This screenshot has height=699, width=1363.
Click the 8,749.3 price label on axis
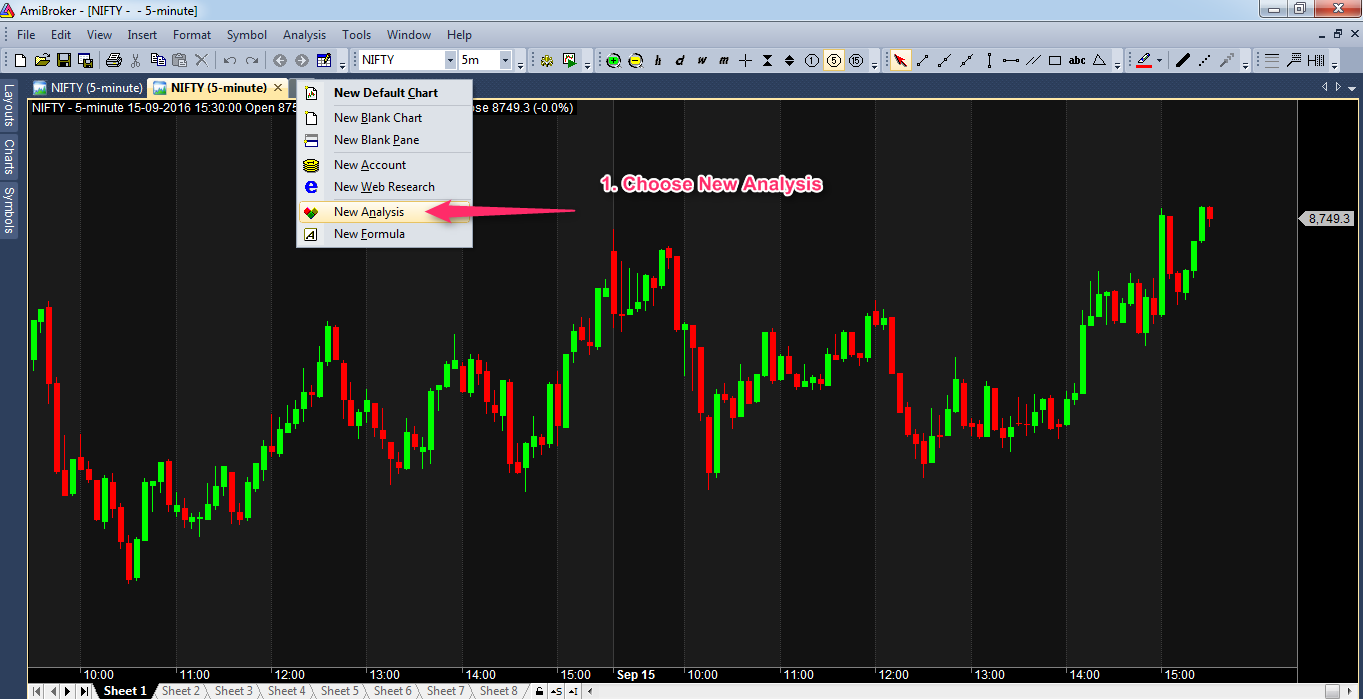(1326, 218)
